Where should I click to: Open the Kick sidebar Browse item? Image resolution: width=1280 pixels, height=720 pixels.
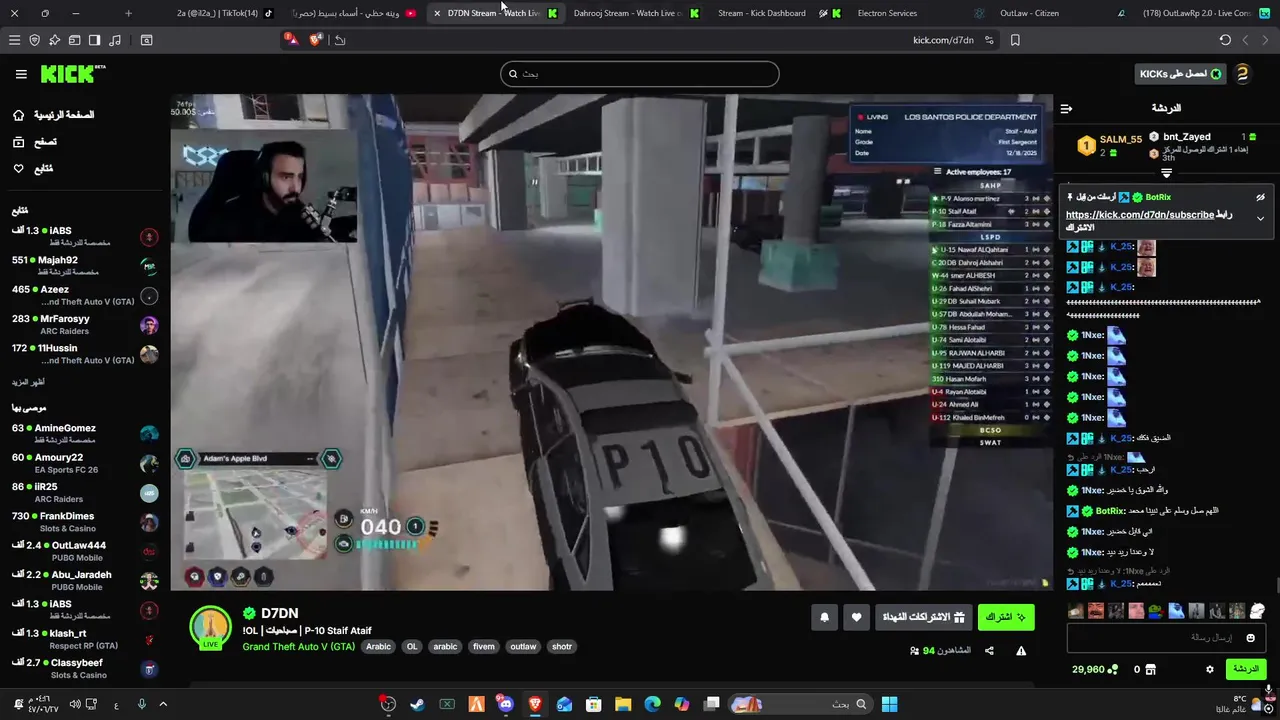pos(34,142)
